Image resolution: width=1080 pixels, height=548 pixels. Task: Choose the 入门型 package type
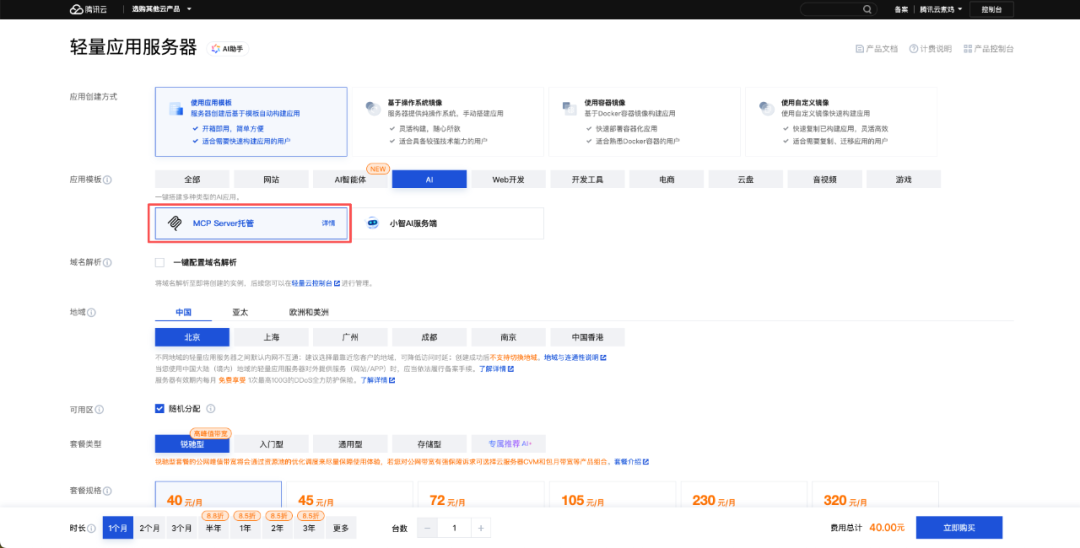tap(271, 444)
